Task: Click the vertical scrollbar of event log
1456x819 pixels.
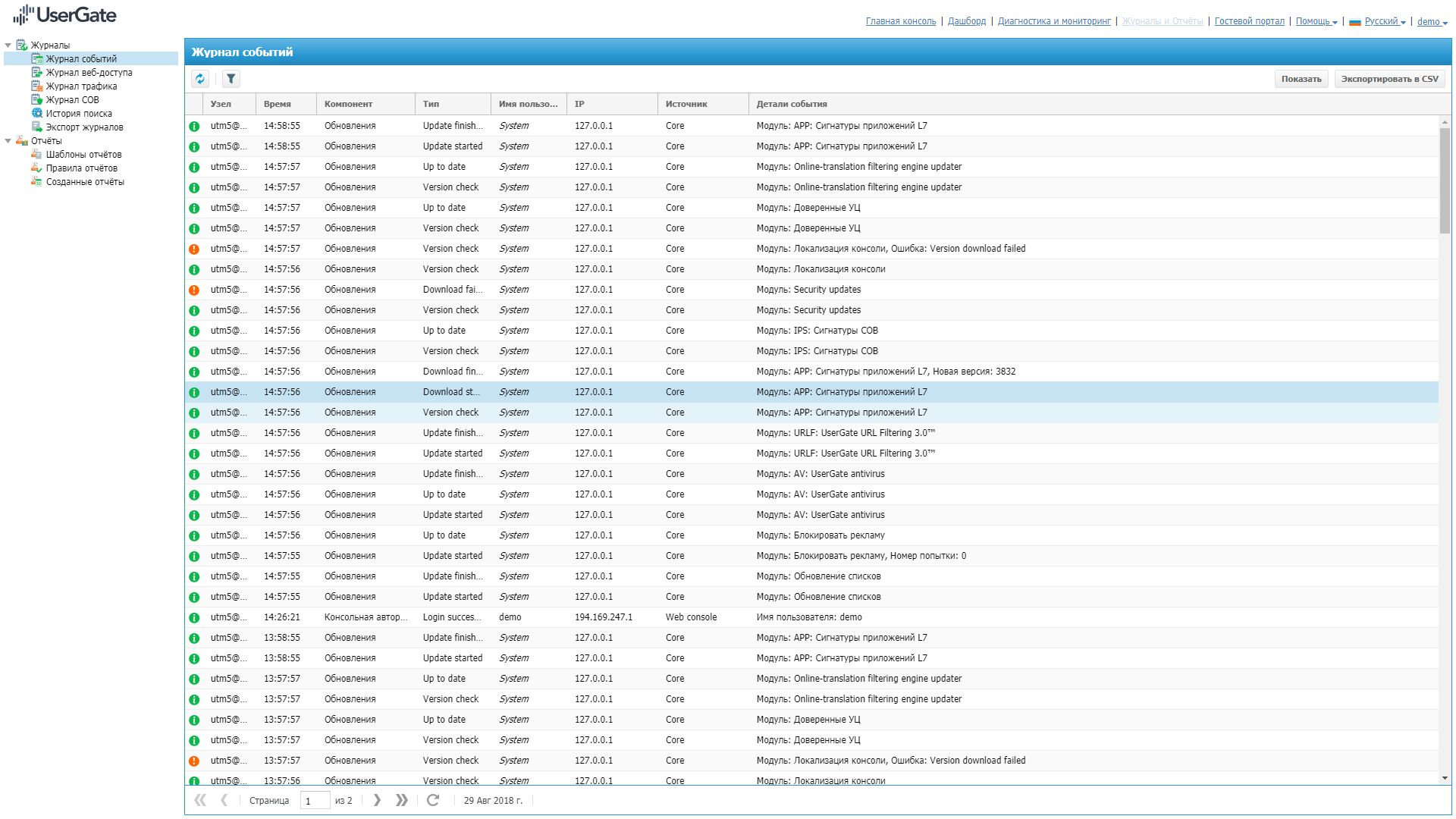Action: (1445, 182)
